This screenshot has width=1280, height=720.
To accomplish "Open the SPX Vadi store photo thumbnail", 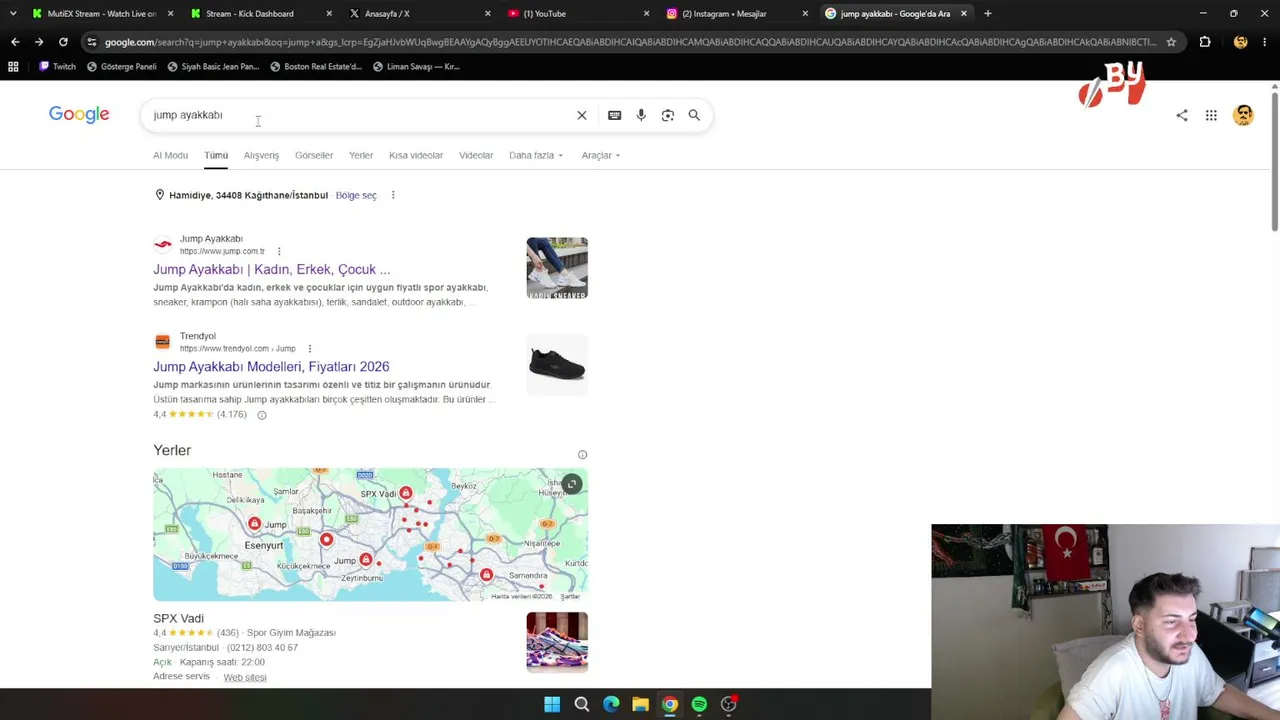I will 557,642.
